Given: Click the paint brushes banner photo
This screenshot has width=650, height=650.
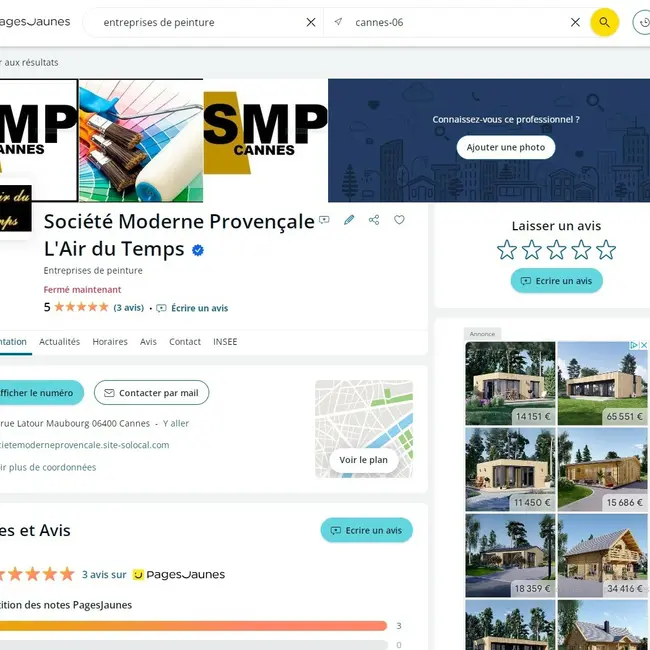Looking at the screenshot, I should 141,141.
